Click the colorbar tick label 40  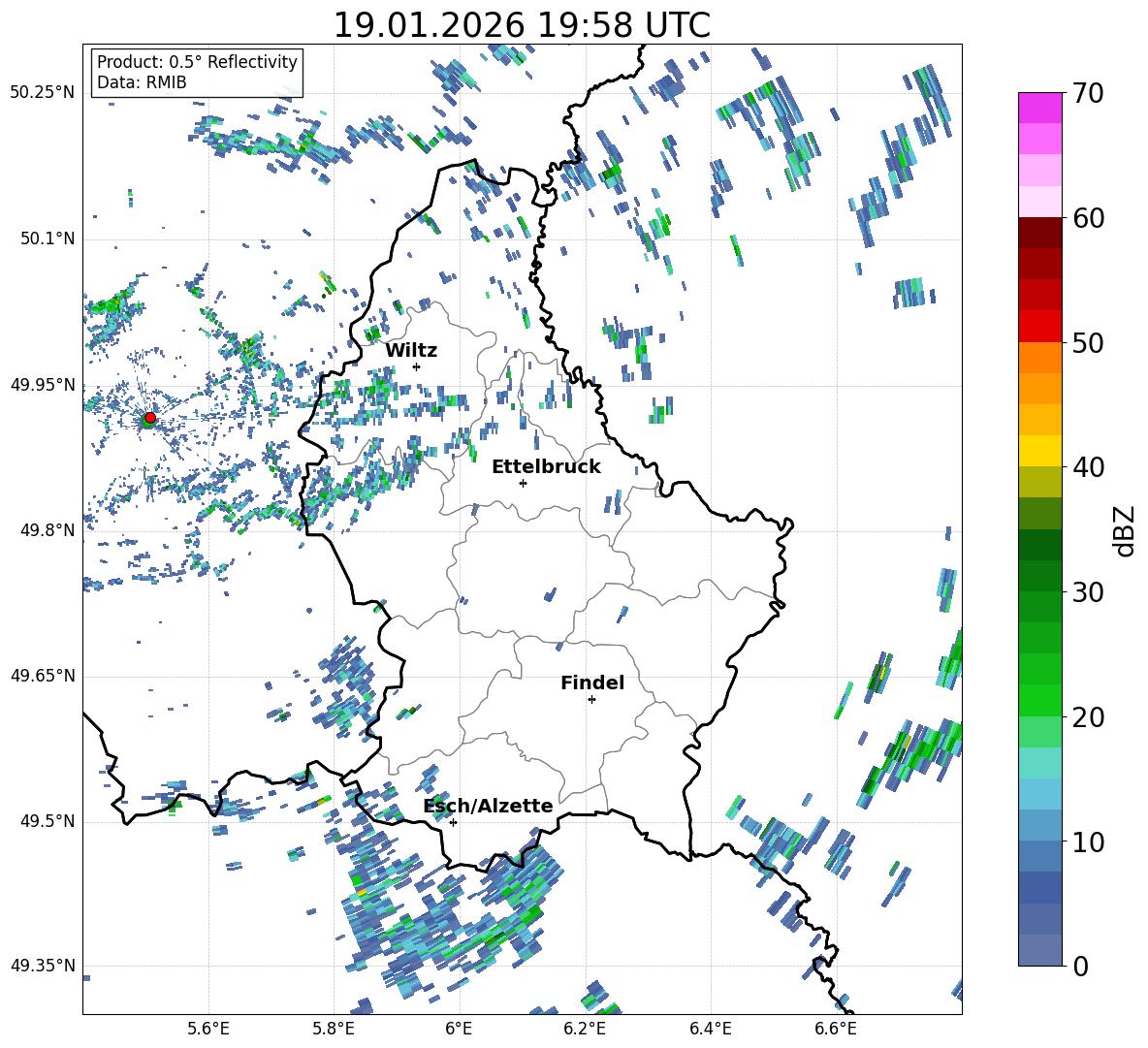point(1087,467)
